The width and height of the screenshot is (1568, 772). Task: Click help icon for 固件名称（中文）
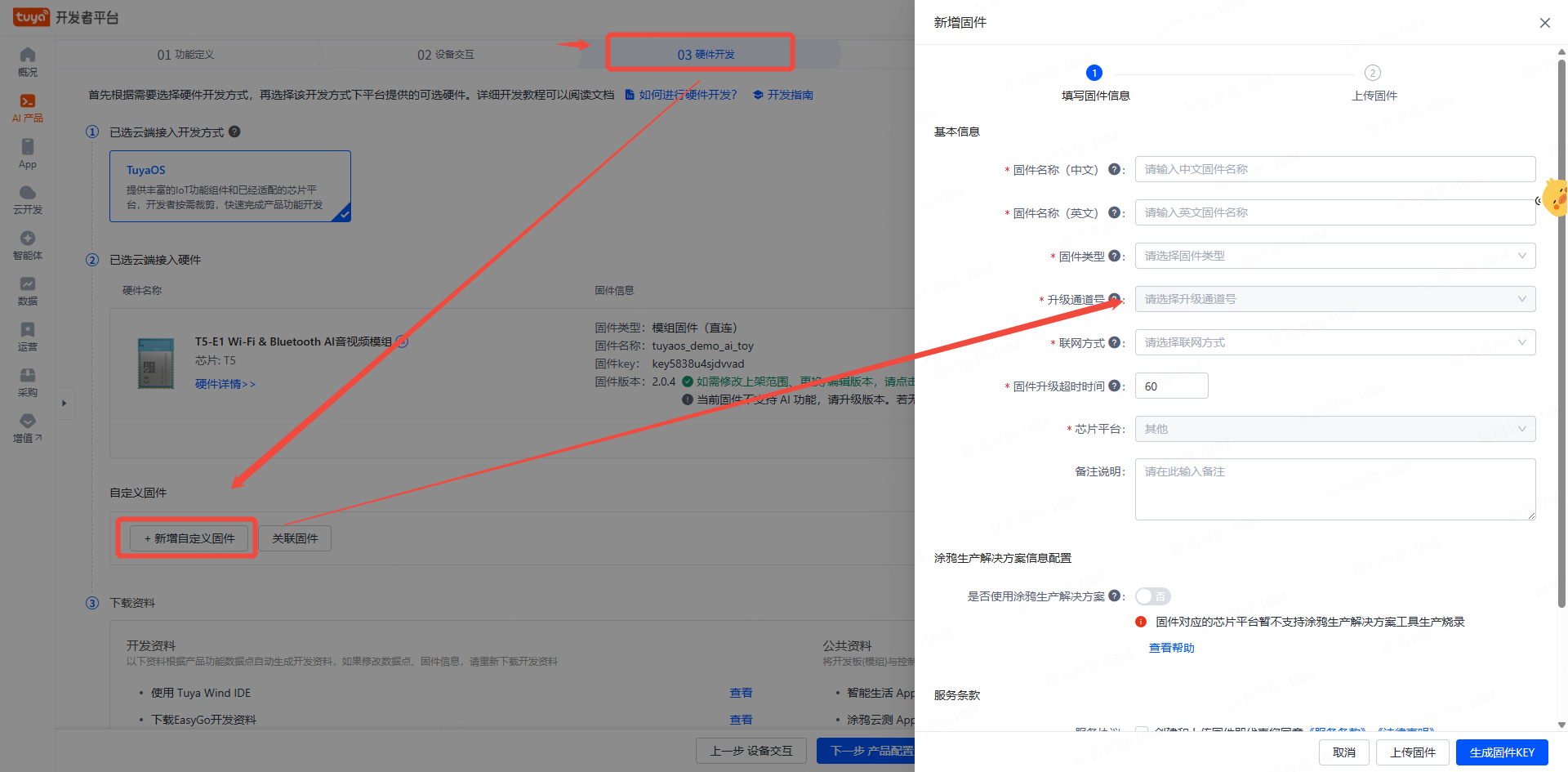tap(1114, 169)
